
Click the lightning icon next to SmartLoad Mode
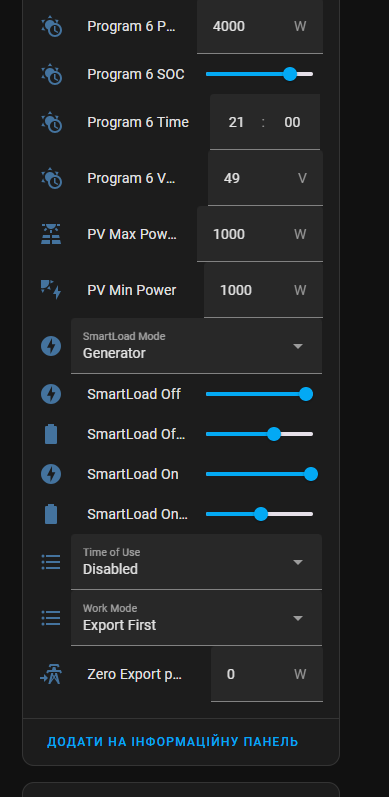(x=51, y=346)
